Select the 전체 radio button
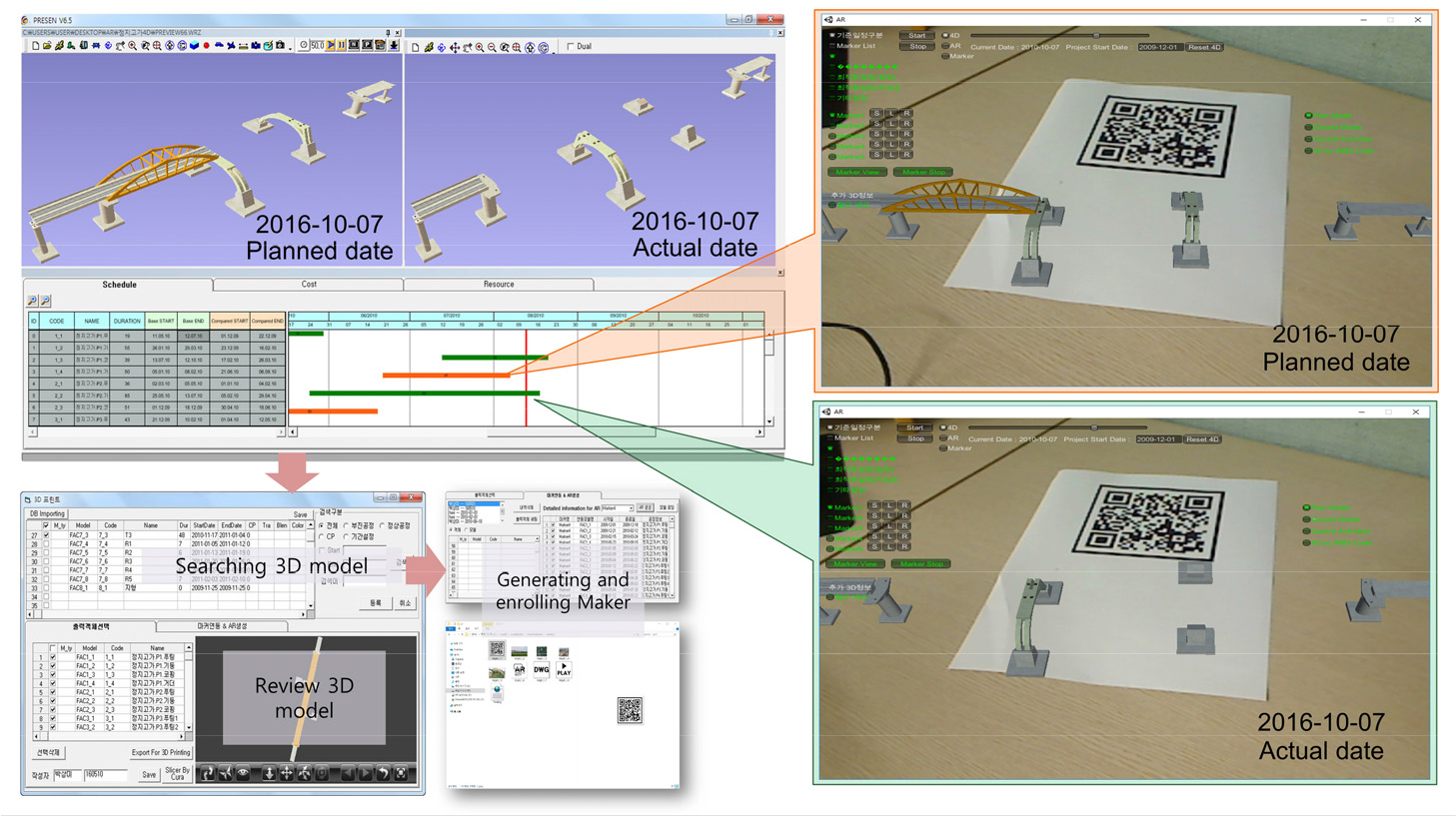The image size is (1456, 816). [x=322, y=525]
